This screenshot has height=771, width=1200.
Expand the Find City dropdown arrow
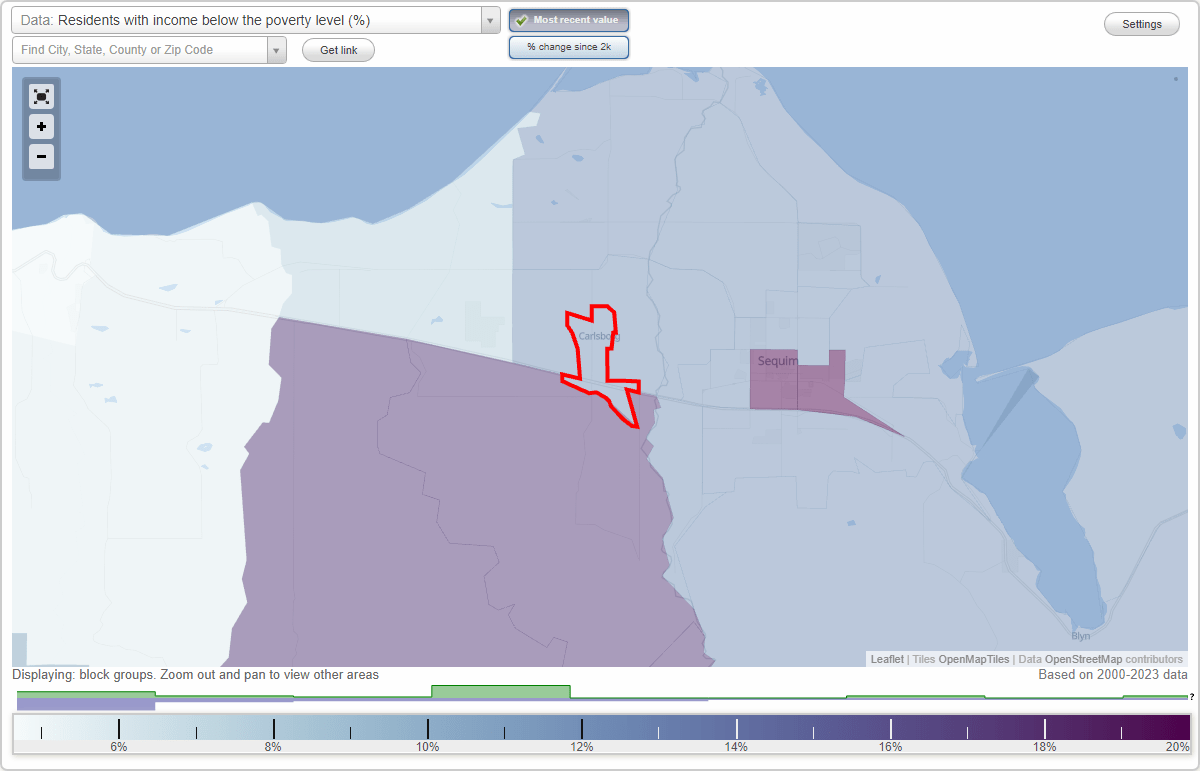277,50
